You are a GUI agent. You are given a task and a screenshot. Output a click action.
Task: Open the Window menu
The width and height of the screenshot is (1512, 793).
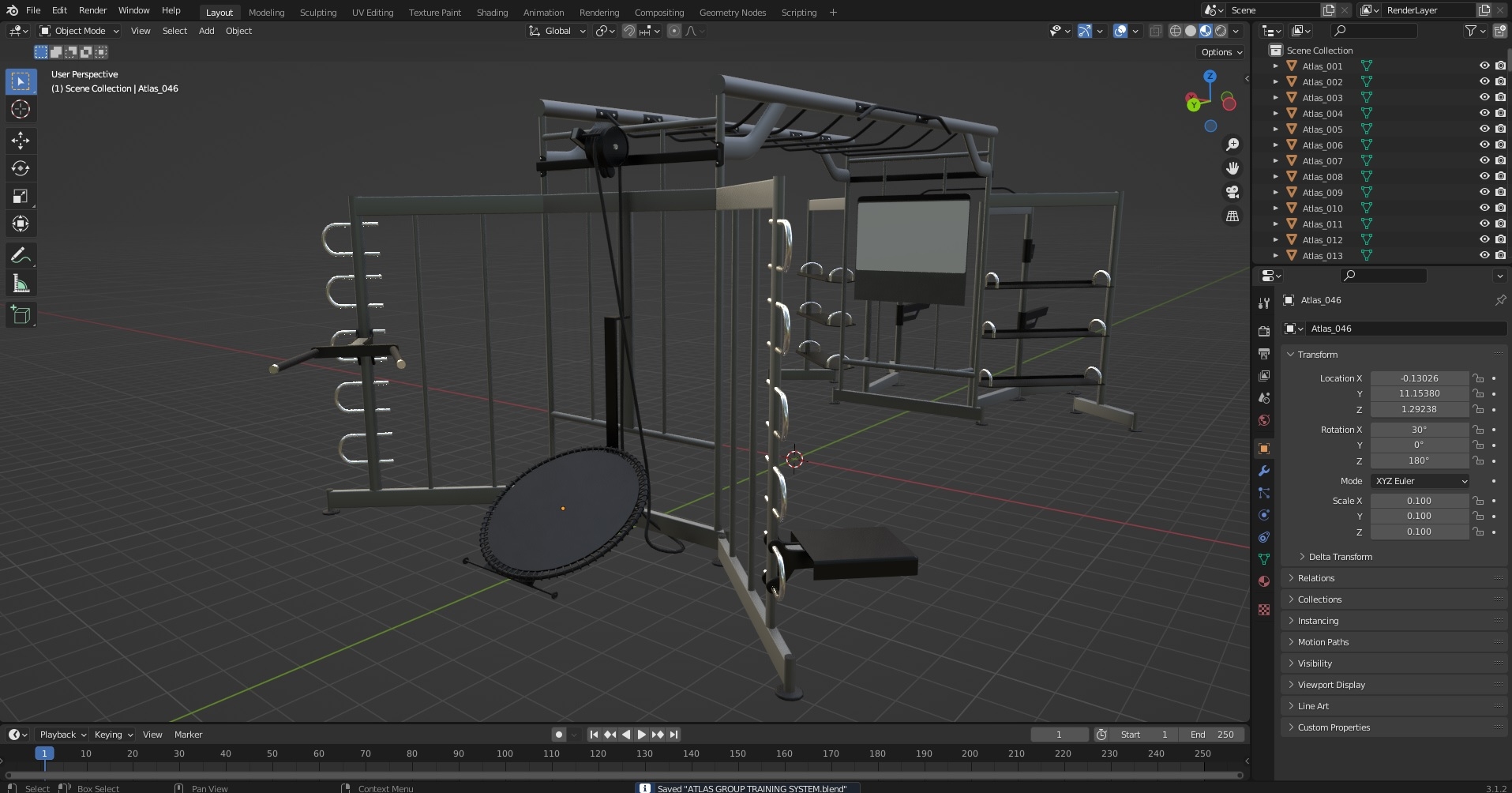pyautogui.click(x=133, y=10)
